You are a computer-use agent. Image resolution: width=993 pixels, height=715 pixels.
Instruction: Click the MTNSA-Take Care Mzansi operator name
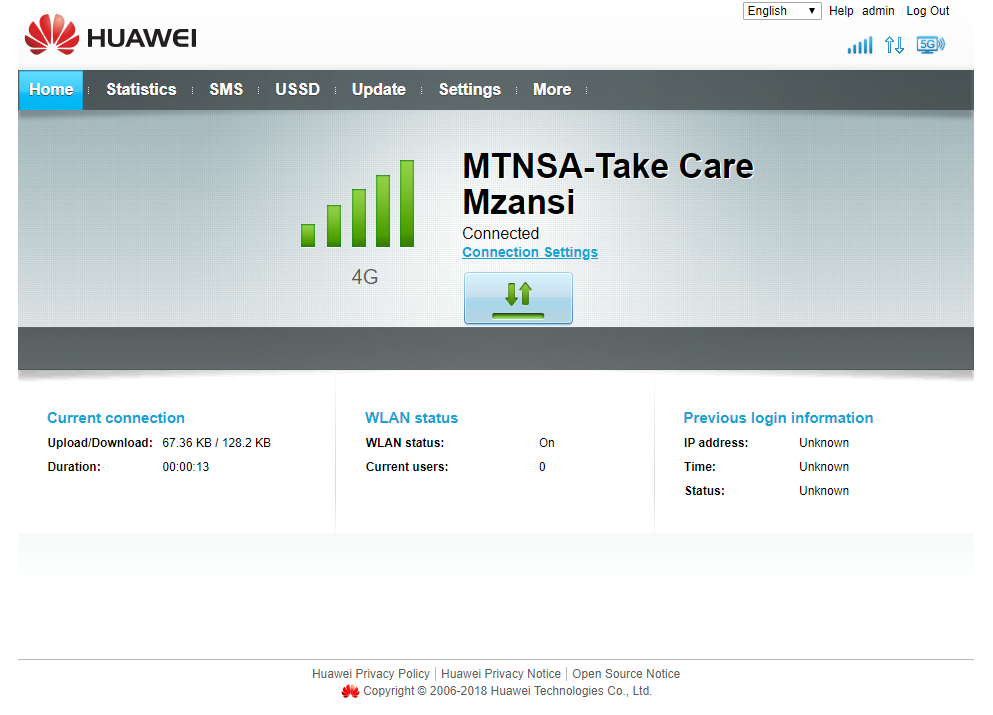(608, 184)
